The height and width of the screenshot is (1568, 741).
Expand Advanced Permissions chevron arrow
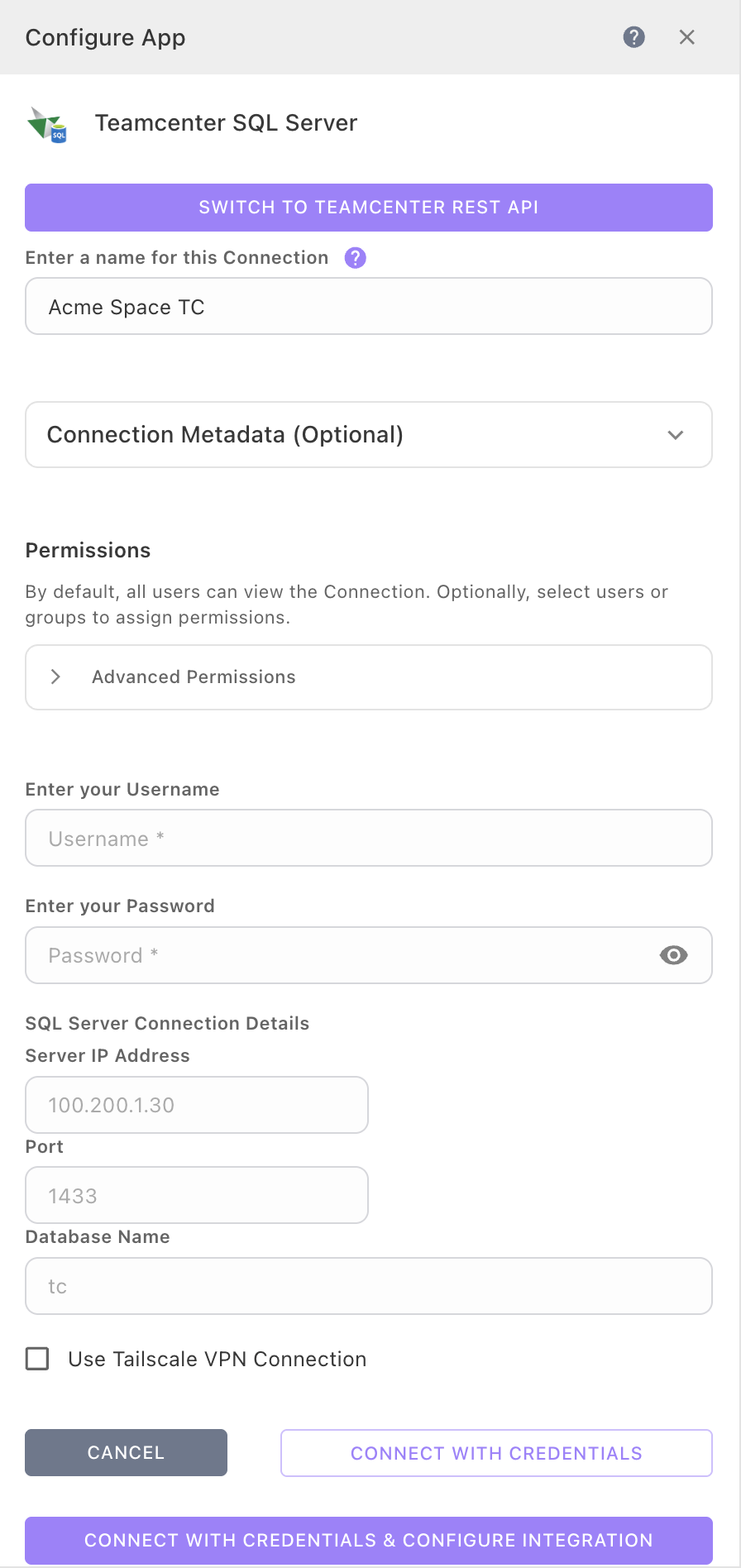[x=55, y=677]
